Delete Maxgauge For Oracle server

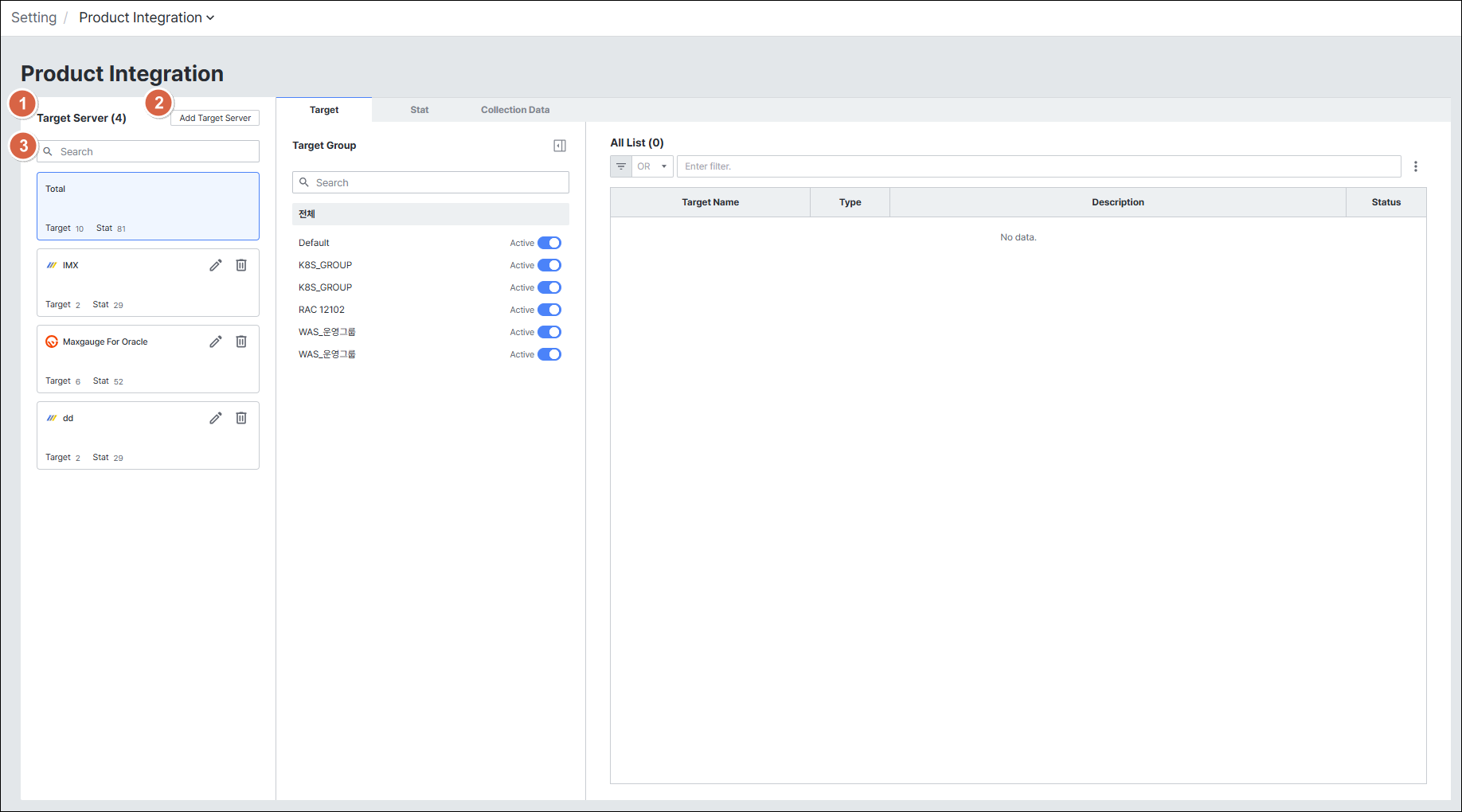coord(241,342)
